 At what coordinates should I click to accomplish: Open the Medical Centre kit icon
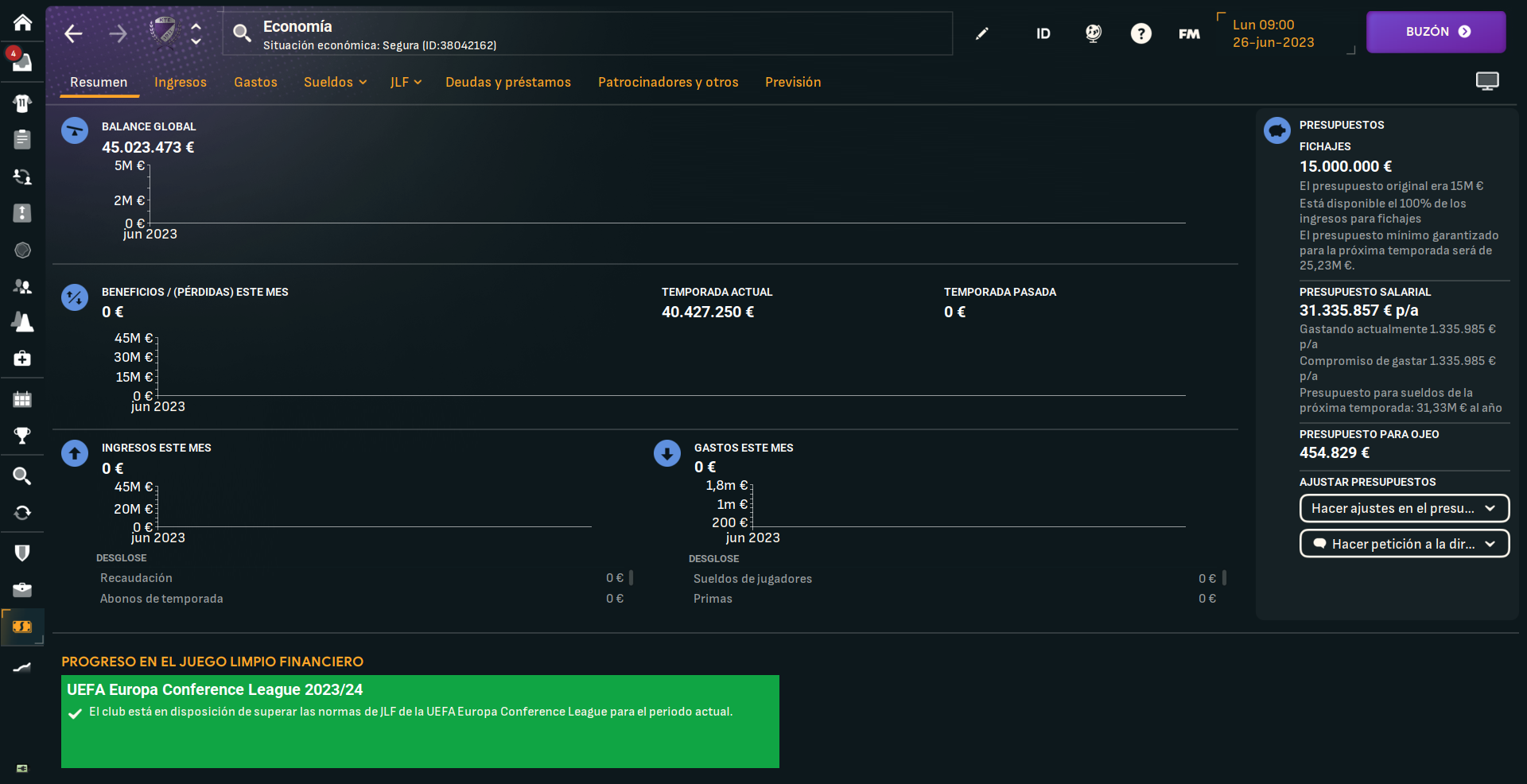pyautogui.click(x=22, y=359)
